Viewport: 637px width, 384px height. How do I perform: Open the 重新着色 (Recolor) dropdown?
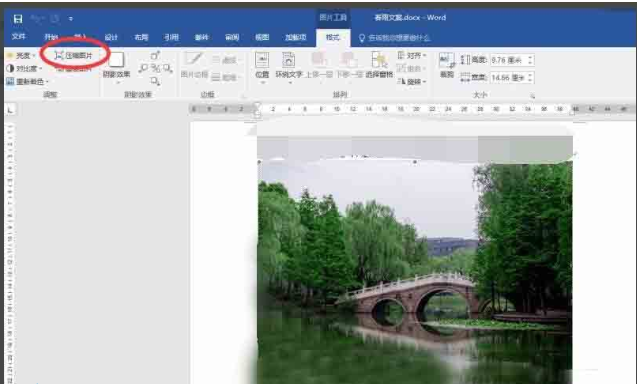(x=27, y=82)
